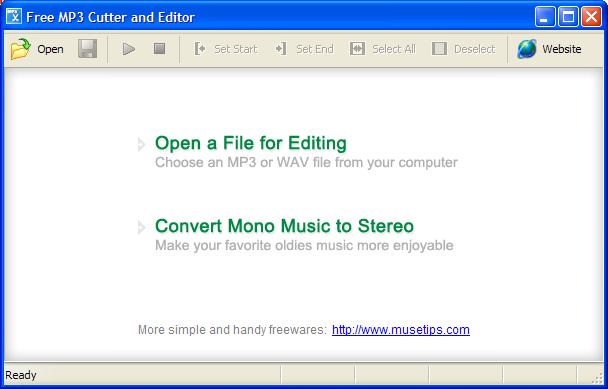Click 'More simple and handy freewares' text
The image size is (608, 389).
pos(233,330)
